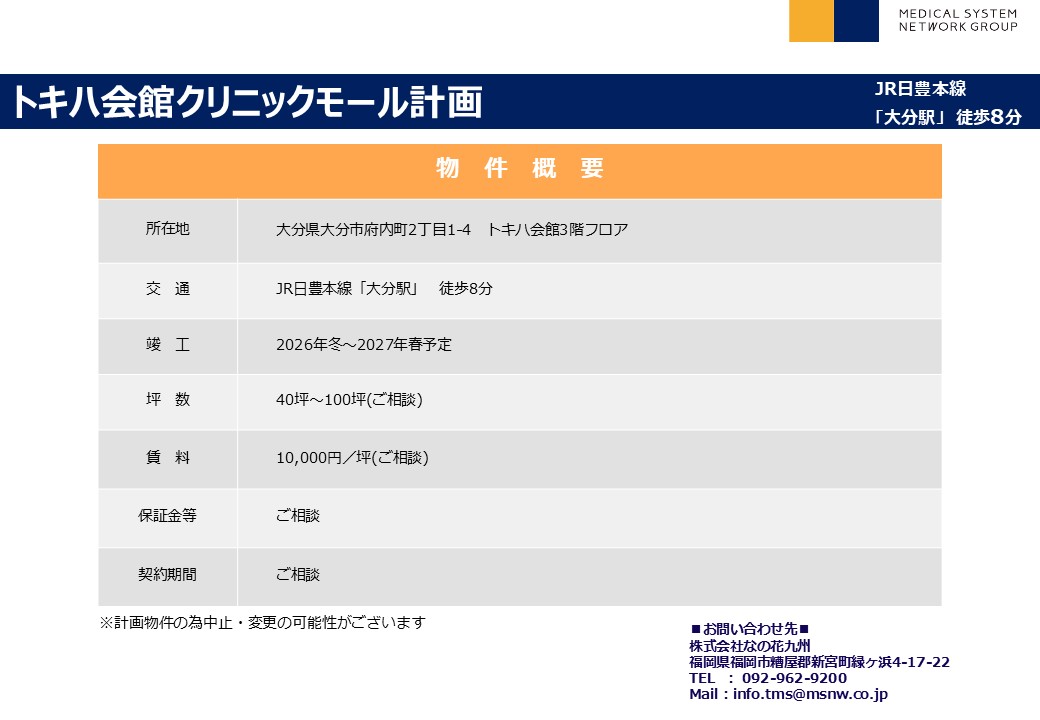This screenshot has height=720, width=1040.
Task: Click the contact address 福岡県福岡市糟屋郡新宮町緑ケ浜4-17-22
Action: [819, 662]
